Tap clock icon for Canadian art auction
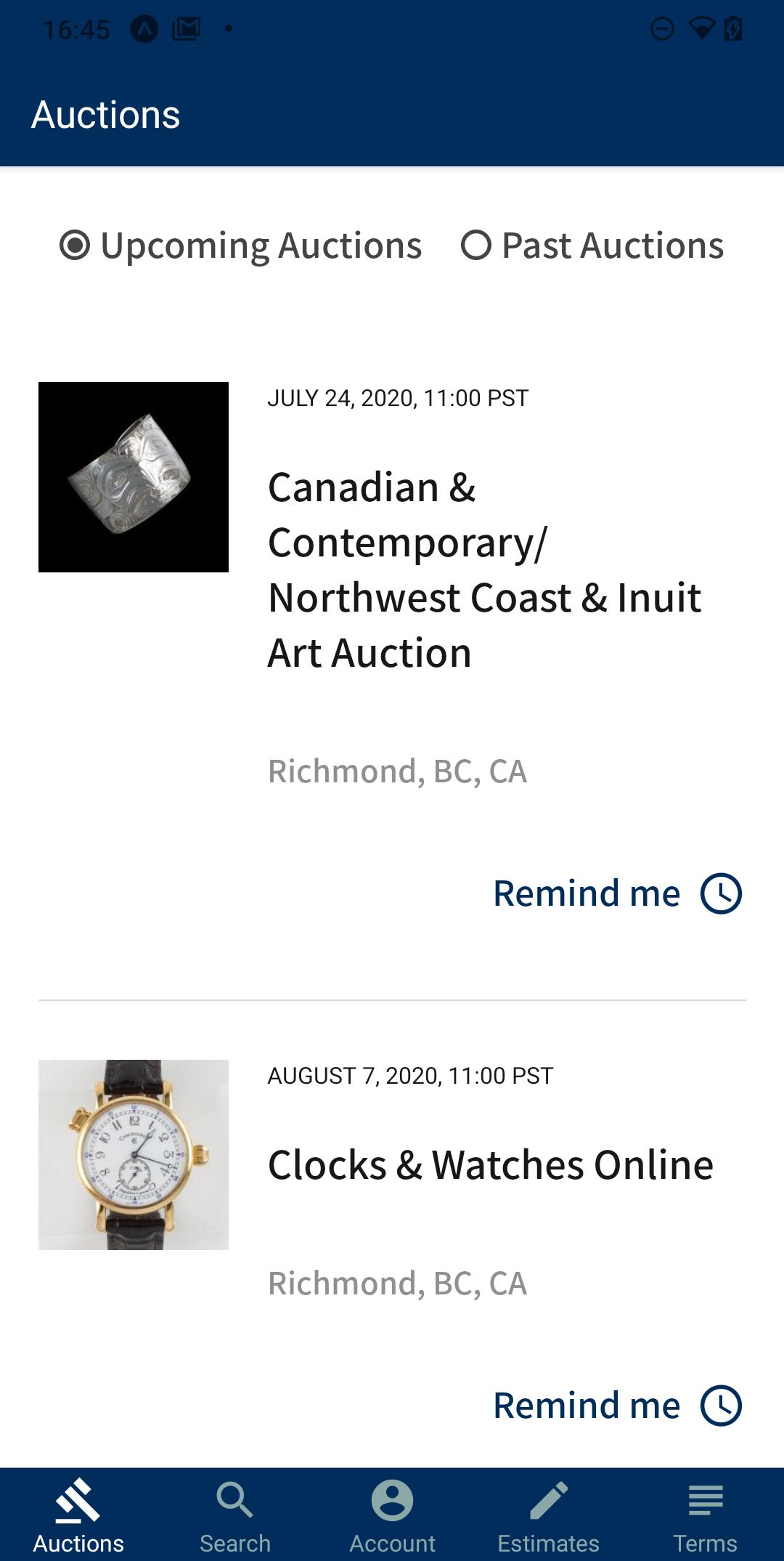 [721, 893]
